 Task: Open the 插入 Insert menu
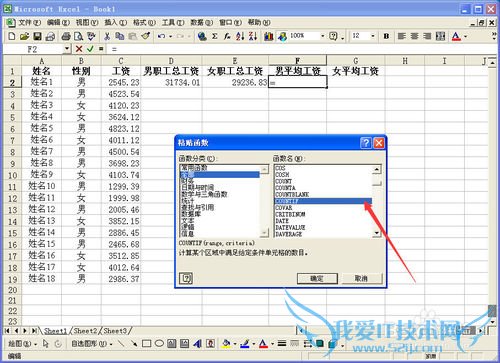tap(115, 23)
